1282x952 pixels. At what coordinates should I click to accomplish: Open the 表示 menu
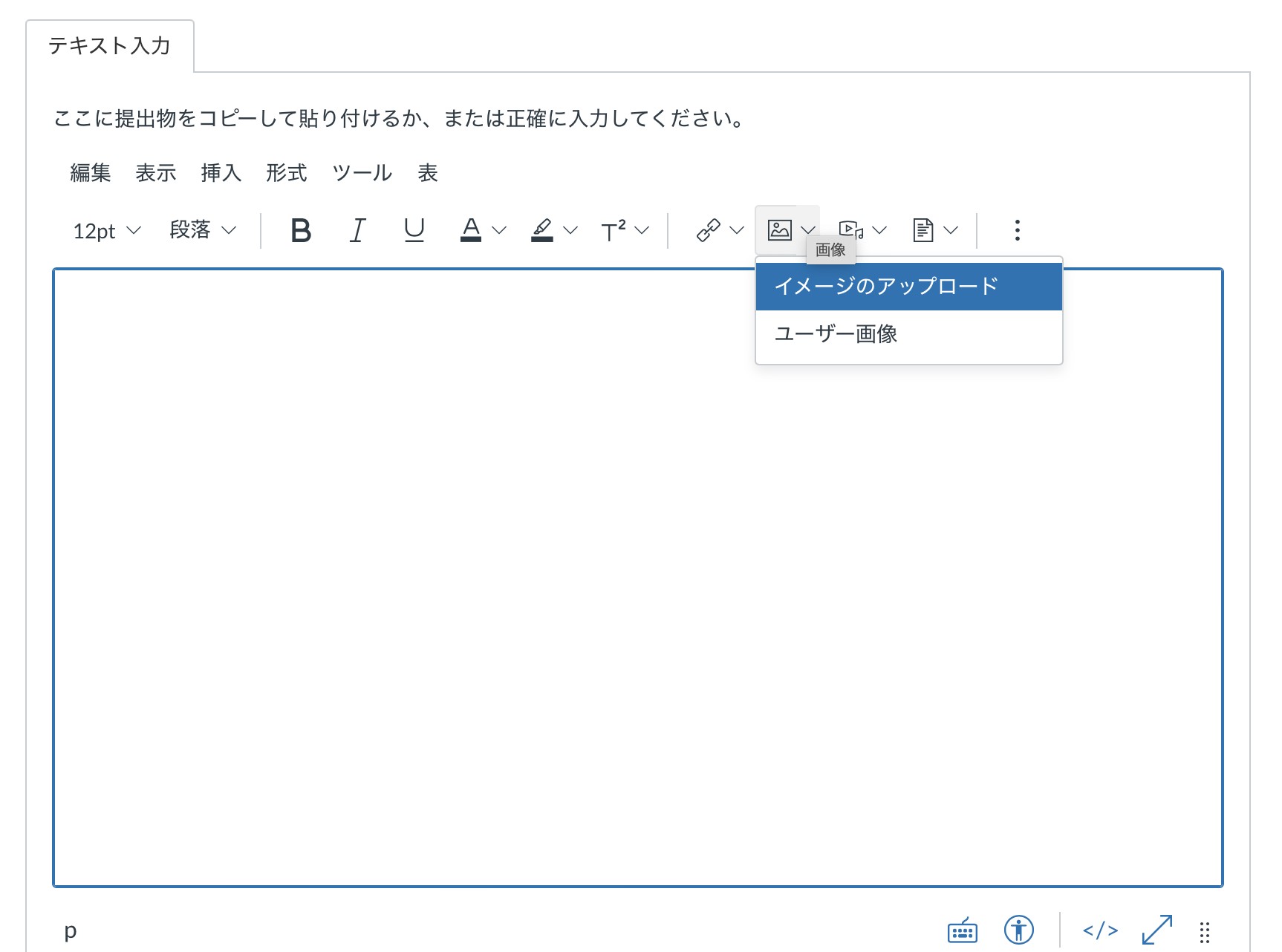coord(156,173)
